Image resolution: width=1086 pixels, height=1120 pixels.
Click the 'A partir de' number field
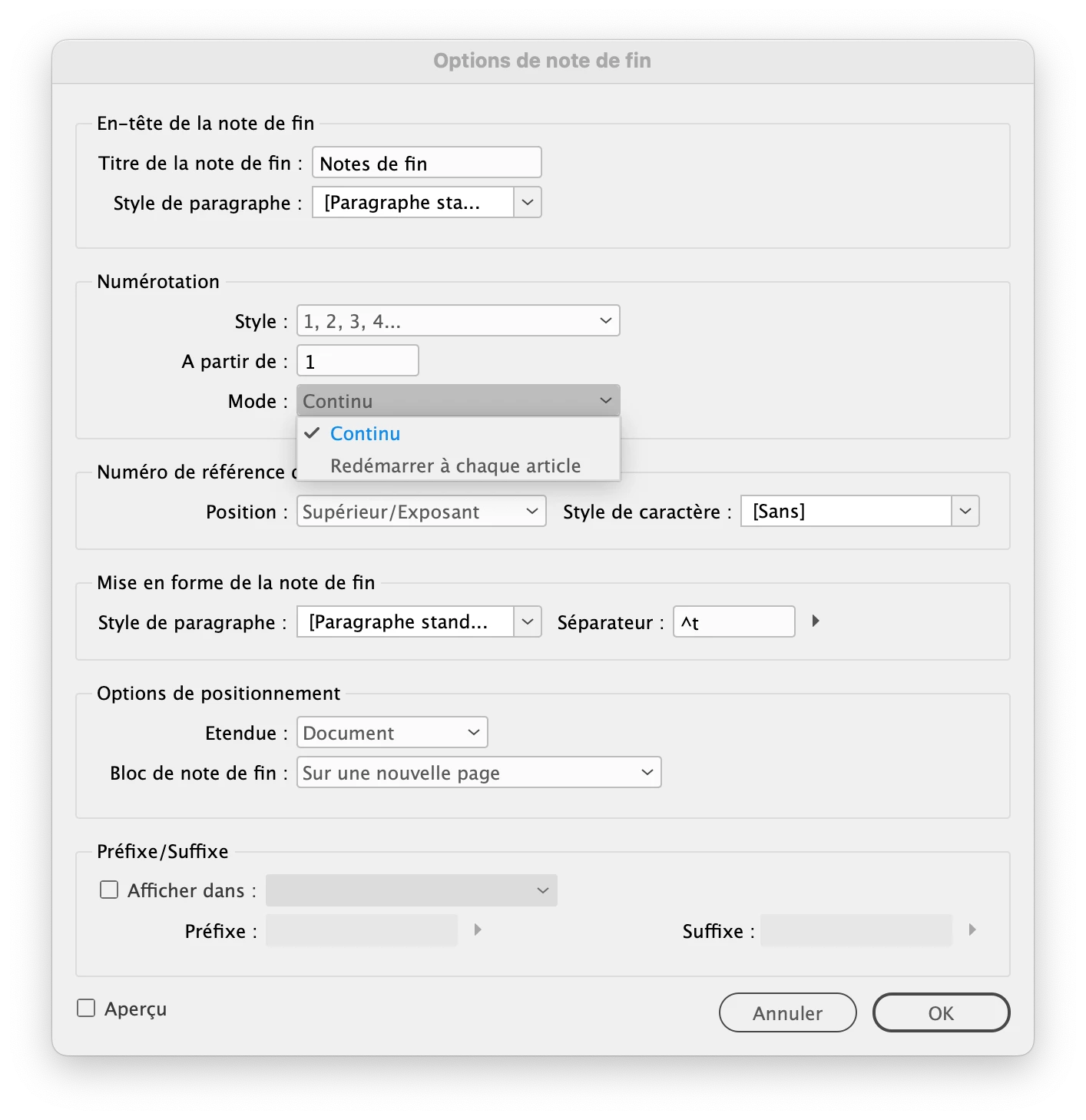[x=358, y=360]
